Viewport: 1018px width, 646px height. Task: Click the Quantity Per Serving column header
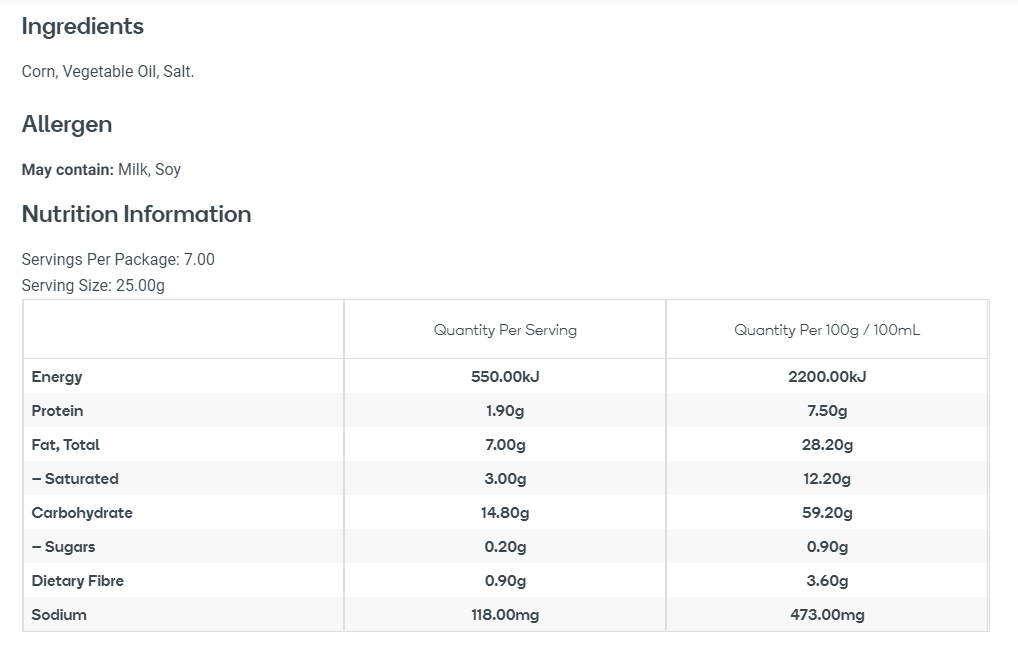pyautogui.click(x=505, y=330)
